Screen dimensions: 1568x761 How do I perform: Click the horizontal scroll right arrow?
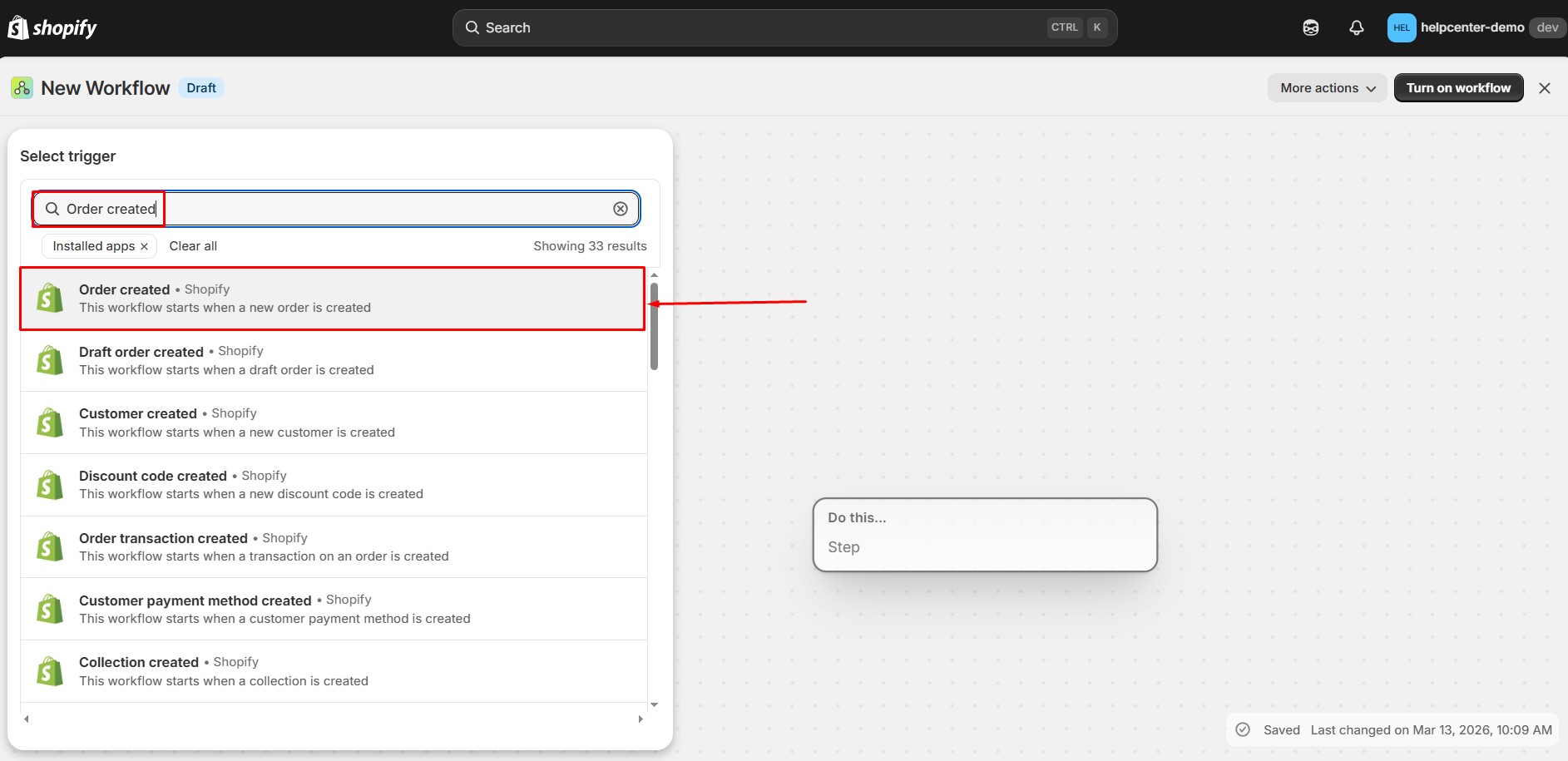641,719
